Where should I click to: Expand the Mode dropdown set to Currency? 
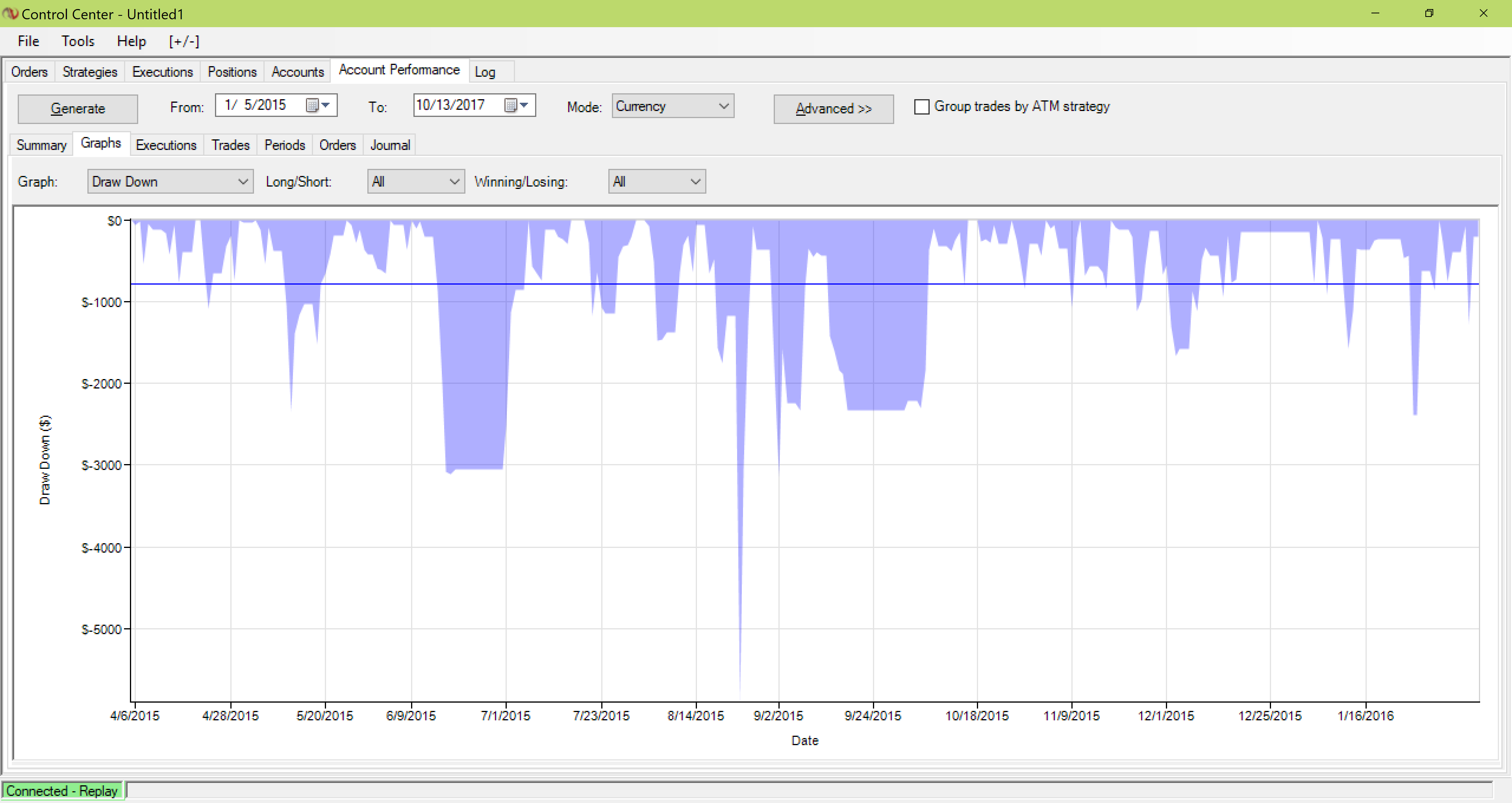click(673, 106)
